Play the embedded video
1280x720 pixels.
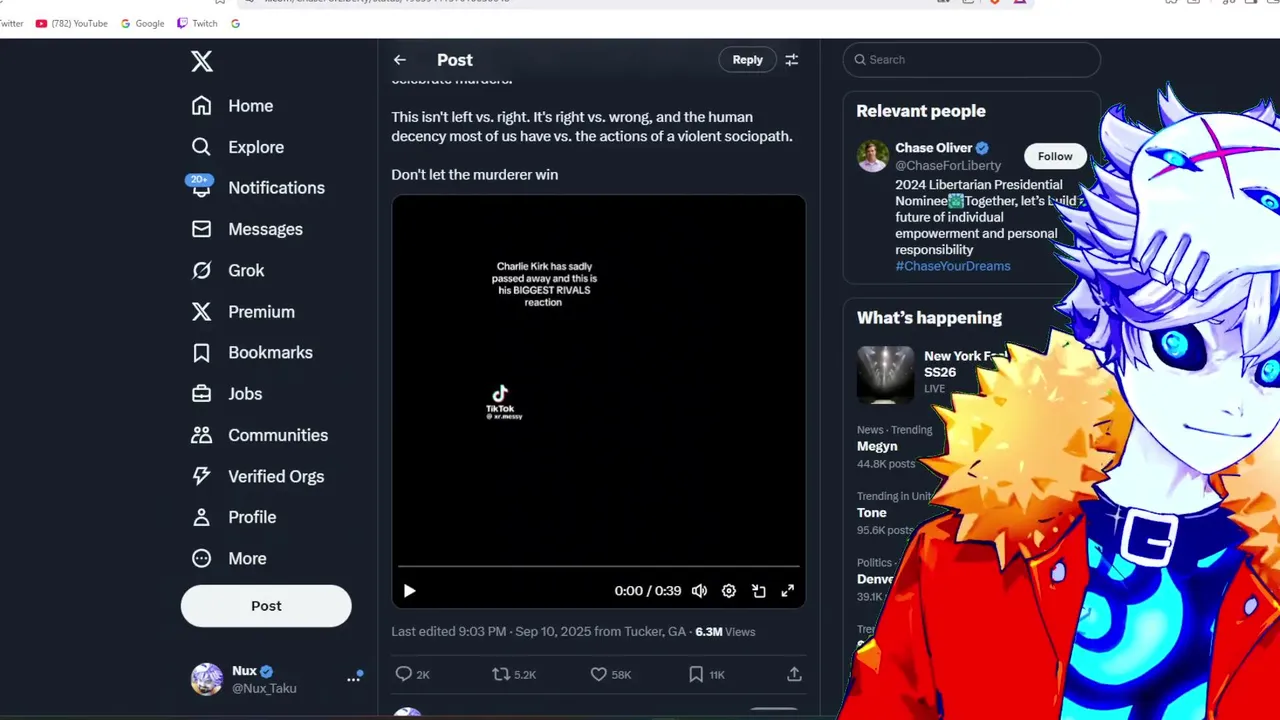(x=409, y=591)
